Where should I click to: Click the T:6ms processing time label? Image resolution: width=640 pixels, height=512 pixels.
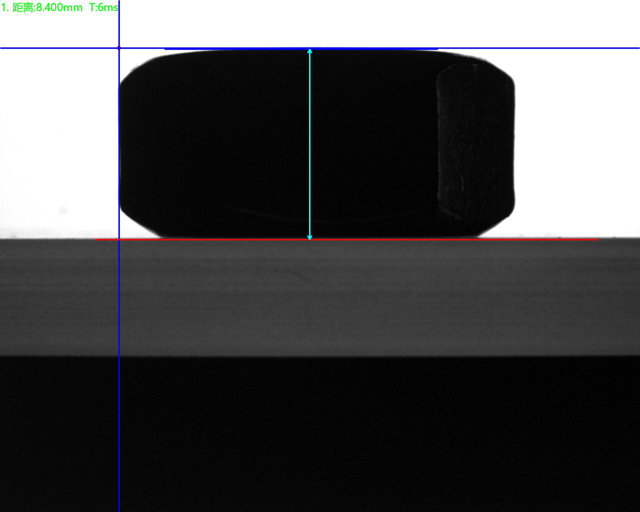point(104,7)
